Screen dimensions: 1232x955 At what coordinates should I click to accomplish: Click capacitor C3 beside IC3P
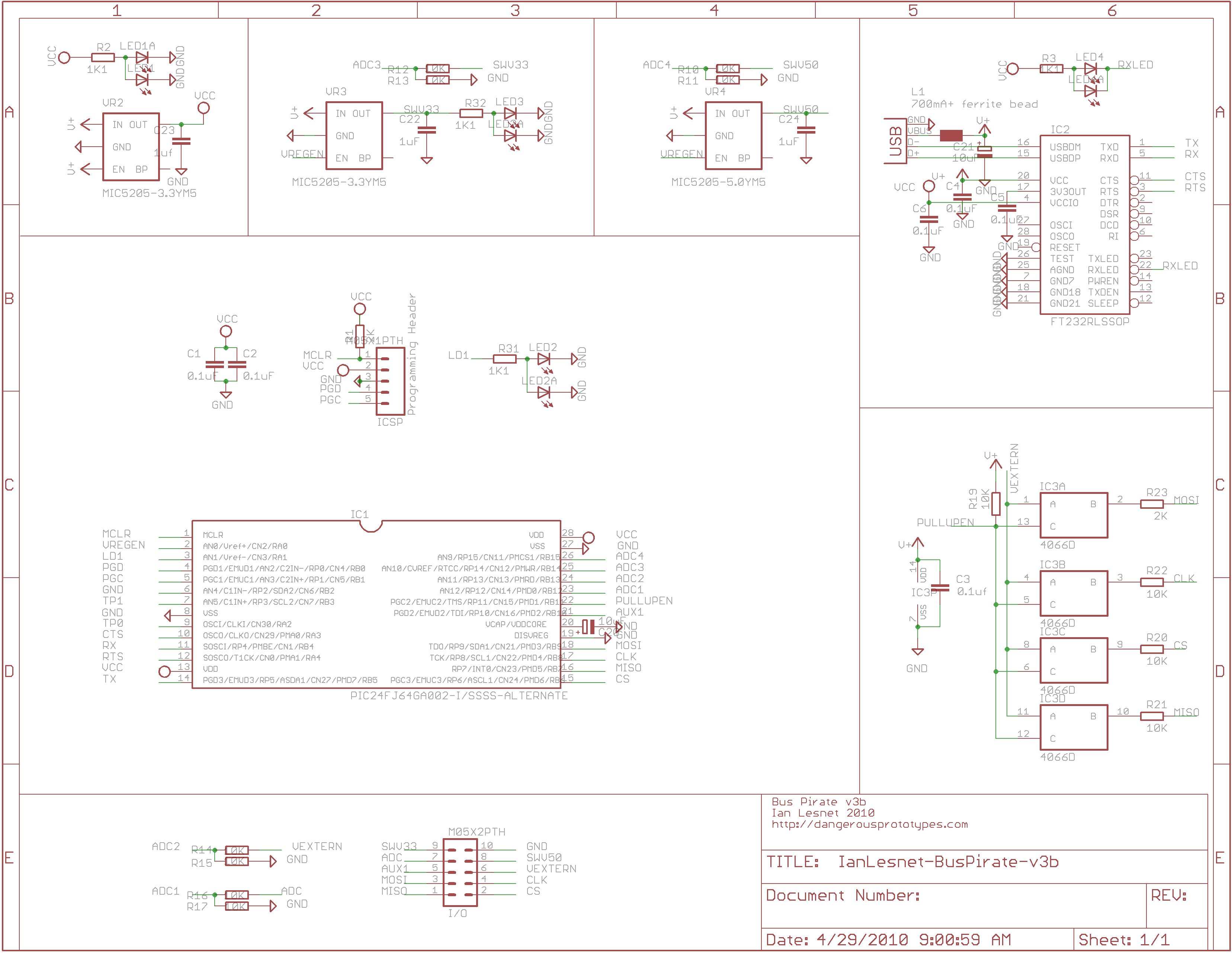point(940,588)
